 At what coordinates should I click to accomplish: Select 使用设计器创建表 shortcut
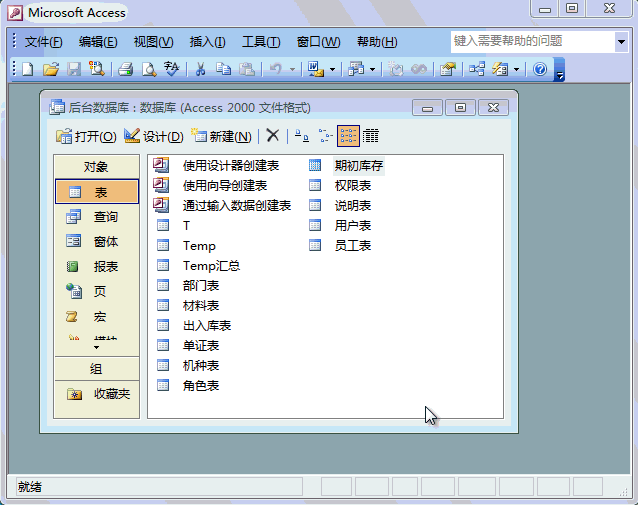click(216, 165)
